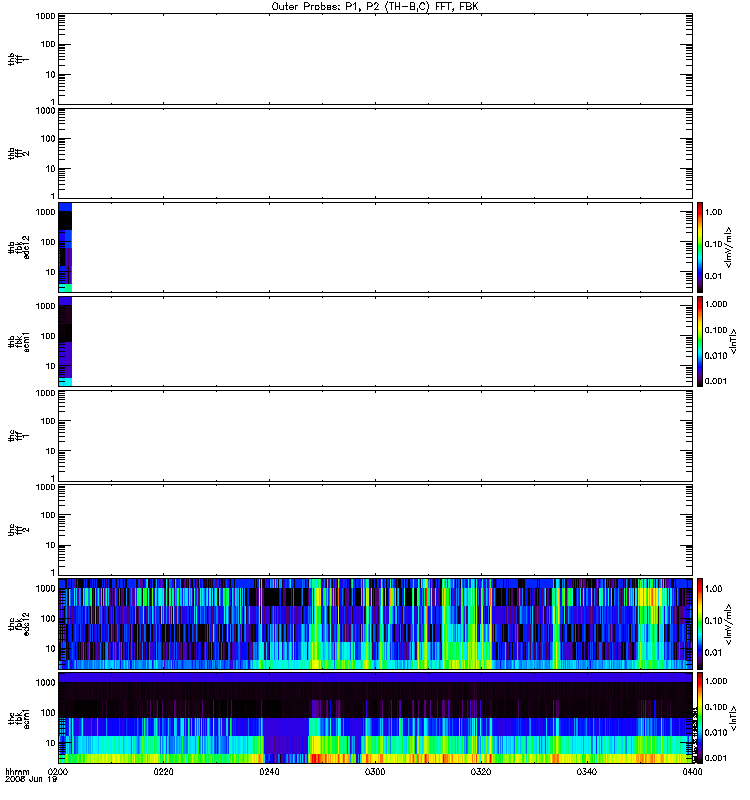Click the '0.001' tick on the thb scm1 color bar
The width and height of the screenshot is (750, 800).
tap(716, 381)
